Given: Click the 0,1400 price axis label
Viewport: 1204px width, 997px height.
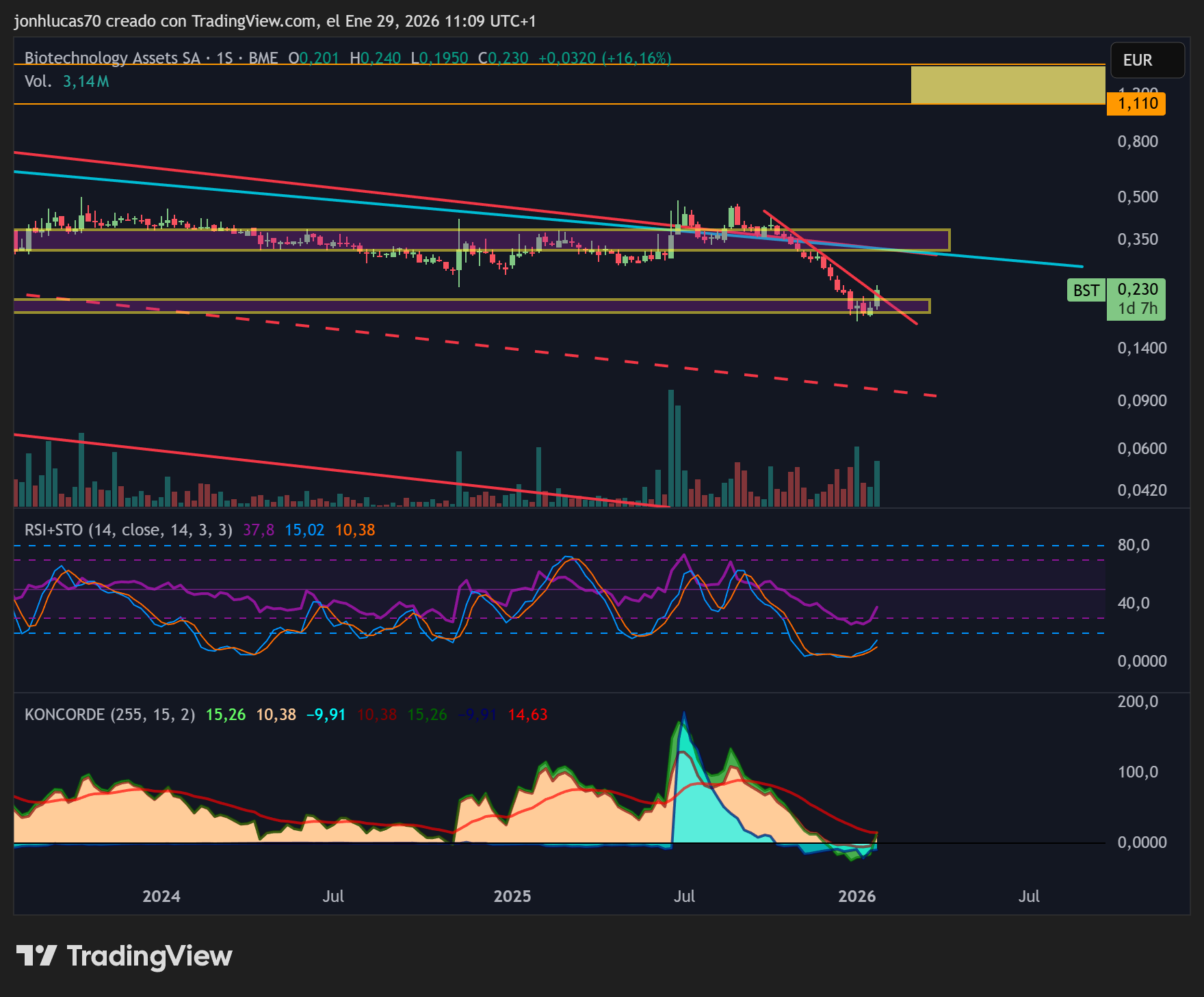Looking at the screenshot, I should [1142, 348].
